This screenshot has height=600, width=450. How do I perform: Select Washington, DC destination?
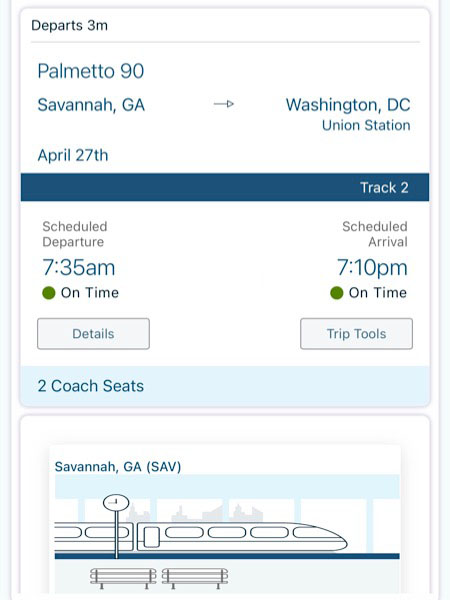pos(348,105)
